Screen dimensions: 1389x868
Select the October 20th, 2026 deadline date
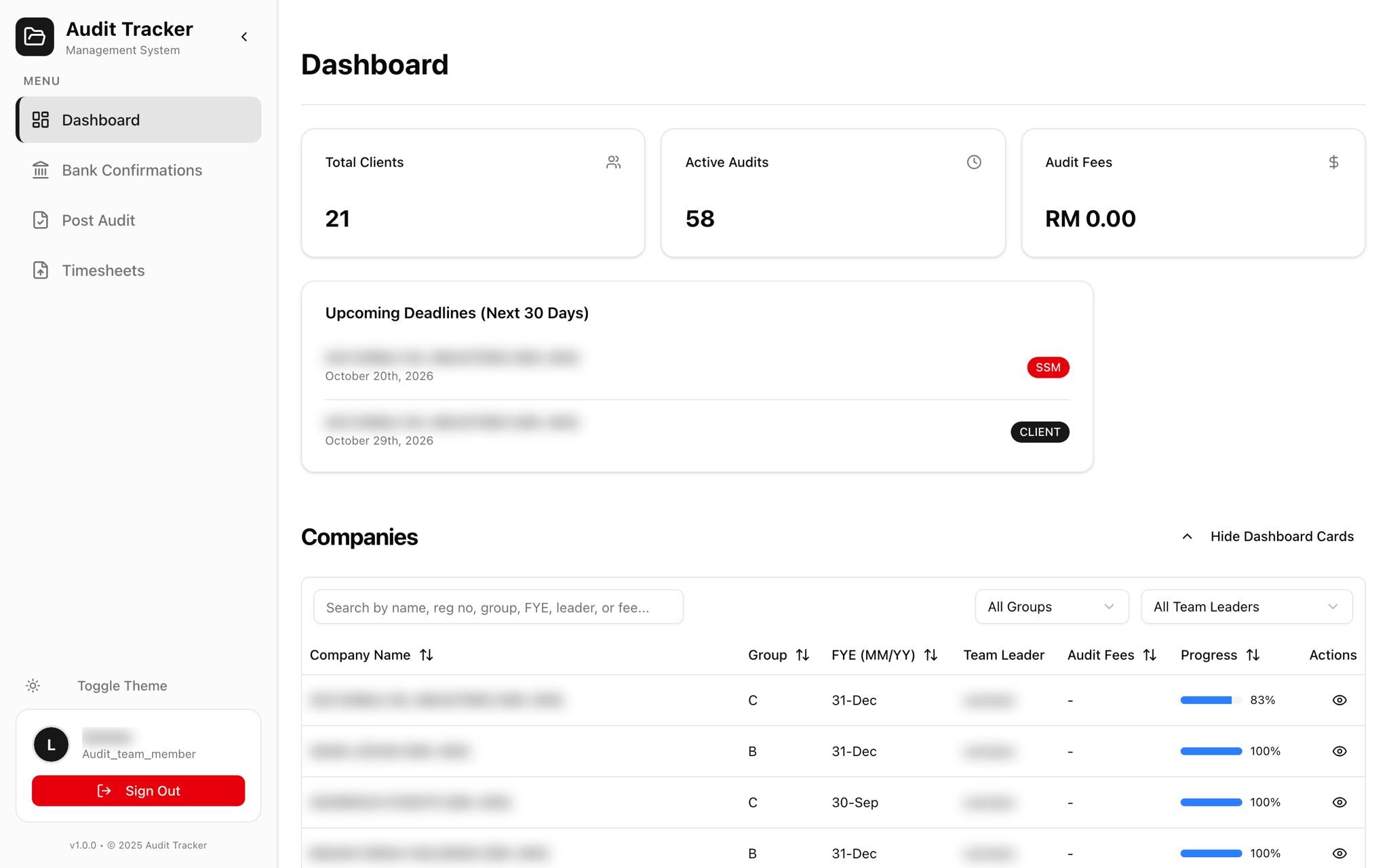point(379,376)
